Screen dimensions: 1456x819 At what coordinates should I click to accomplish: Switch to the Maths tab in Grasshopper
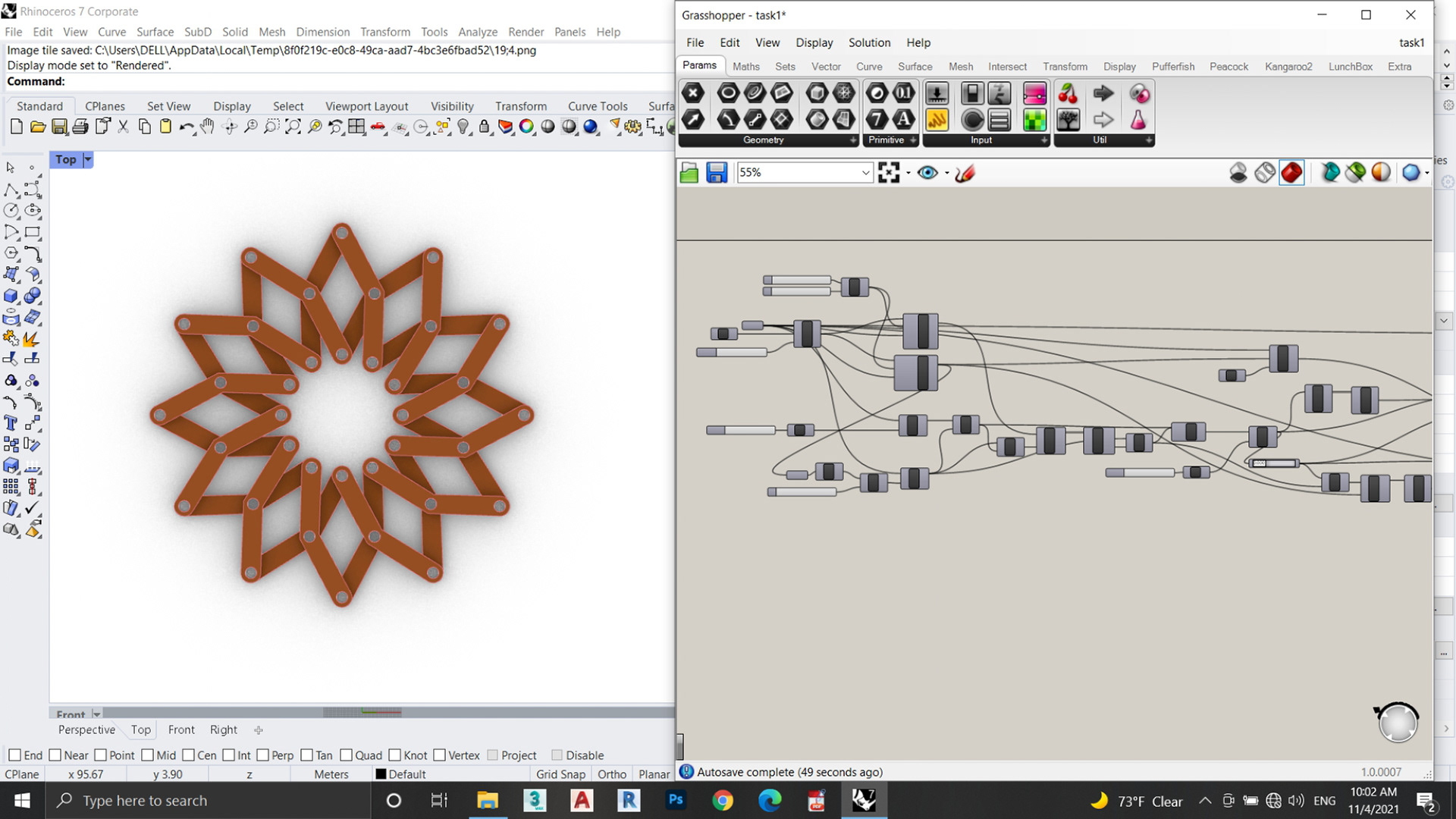coord(746,67)
